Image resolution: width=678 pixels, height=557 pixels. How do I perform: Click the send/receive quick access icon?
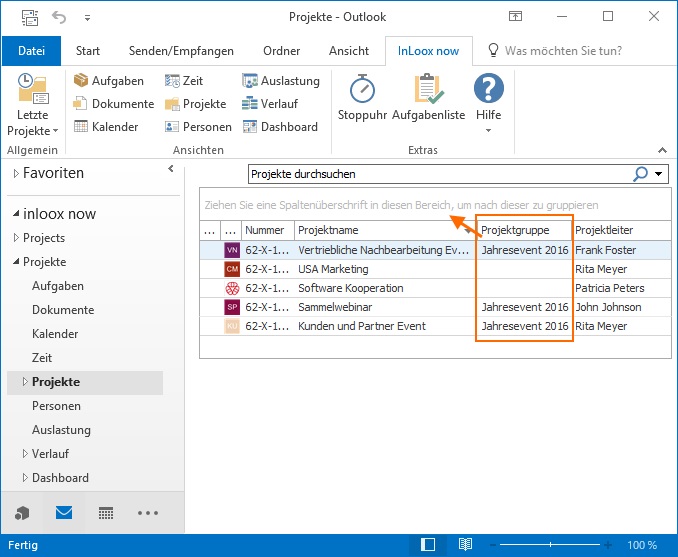pos(30,17)
